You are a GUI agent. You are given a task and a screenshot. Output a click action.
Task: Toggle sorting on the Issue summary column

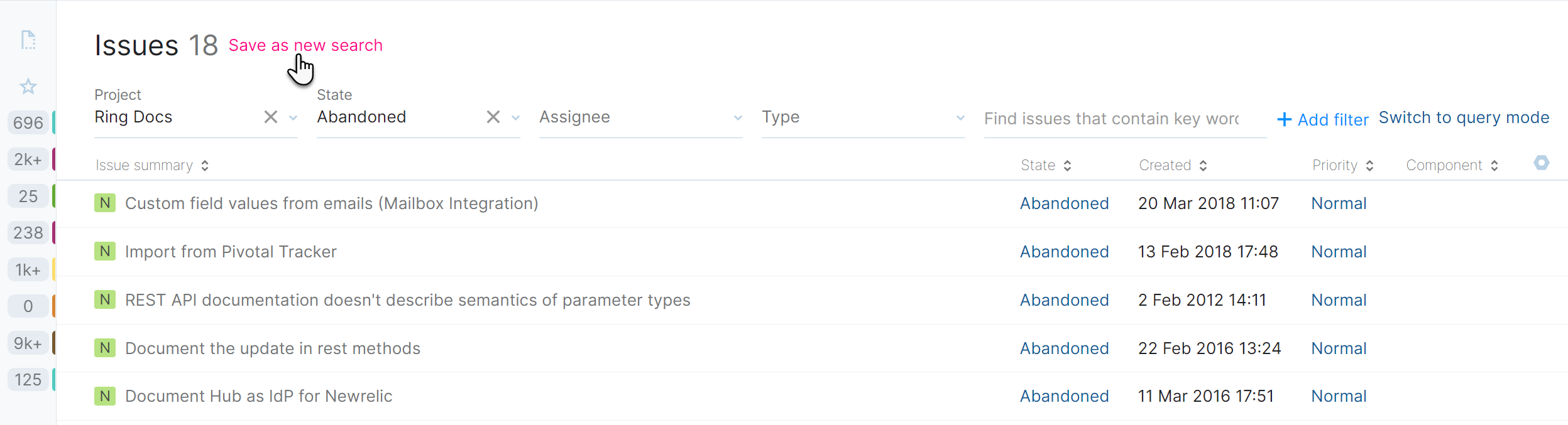point(205,164)
